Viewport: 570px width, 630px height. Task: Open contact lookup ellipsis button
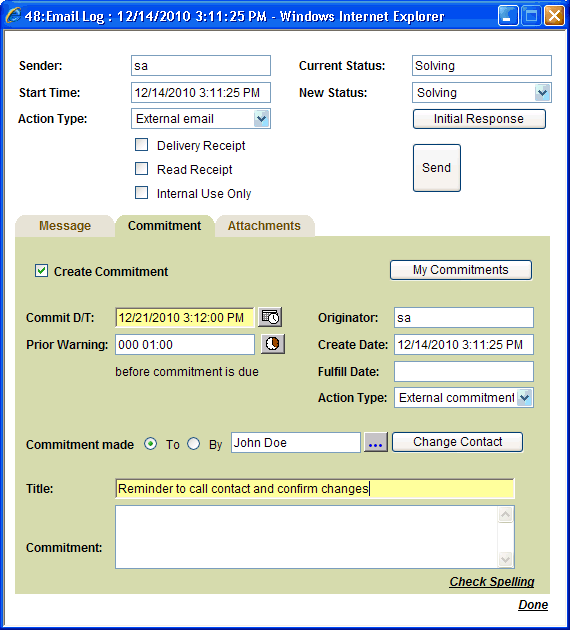pyautogui.click(x=376, y=442)
